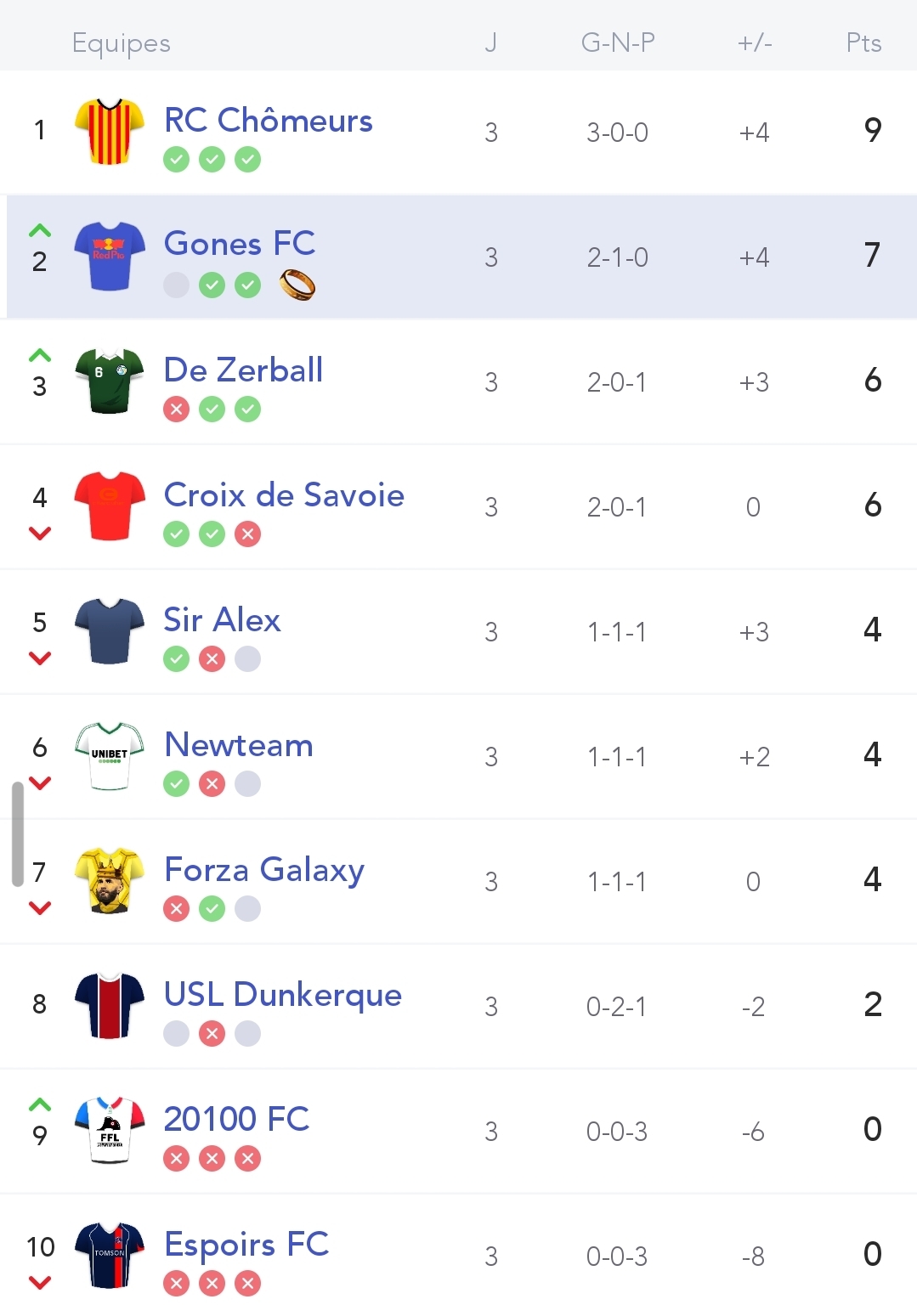Open the Espoirs FC team page
917x1316 pixels.
246,1245
